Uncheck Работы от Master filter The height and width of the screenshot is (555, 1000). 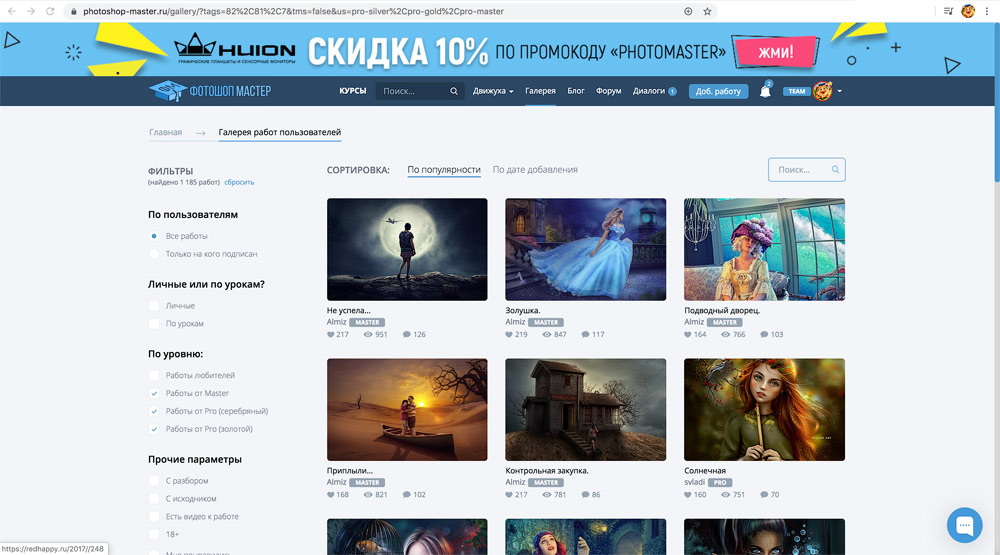click(154, 394)
